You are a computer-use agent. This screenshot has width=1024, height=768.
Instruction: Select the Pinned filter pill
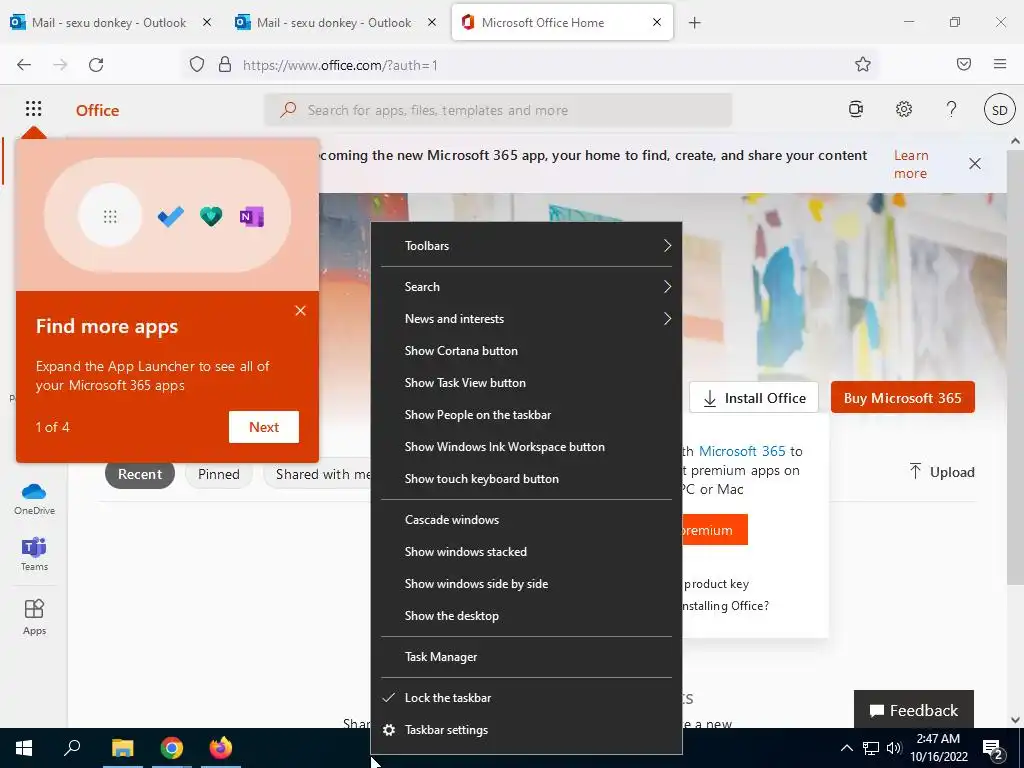pos(219,474)
